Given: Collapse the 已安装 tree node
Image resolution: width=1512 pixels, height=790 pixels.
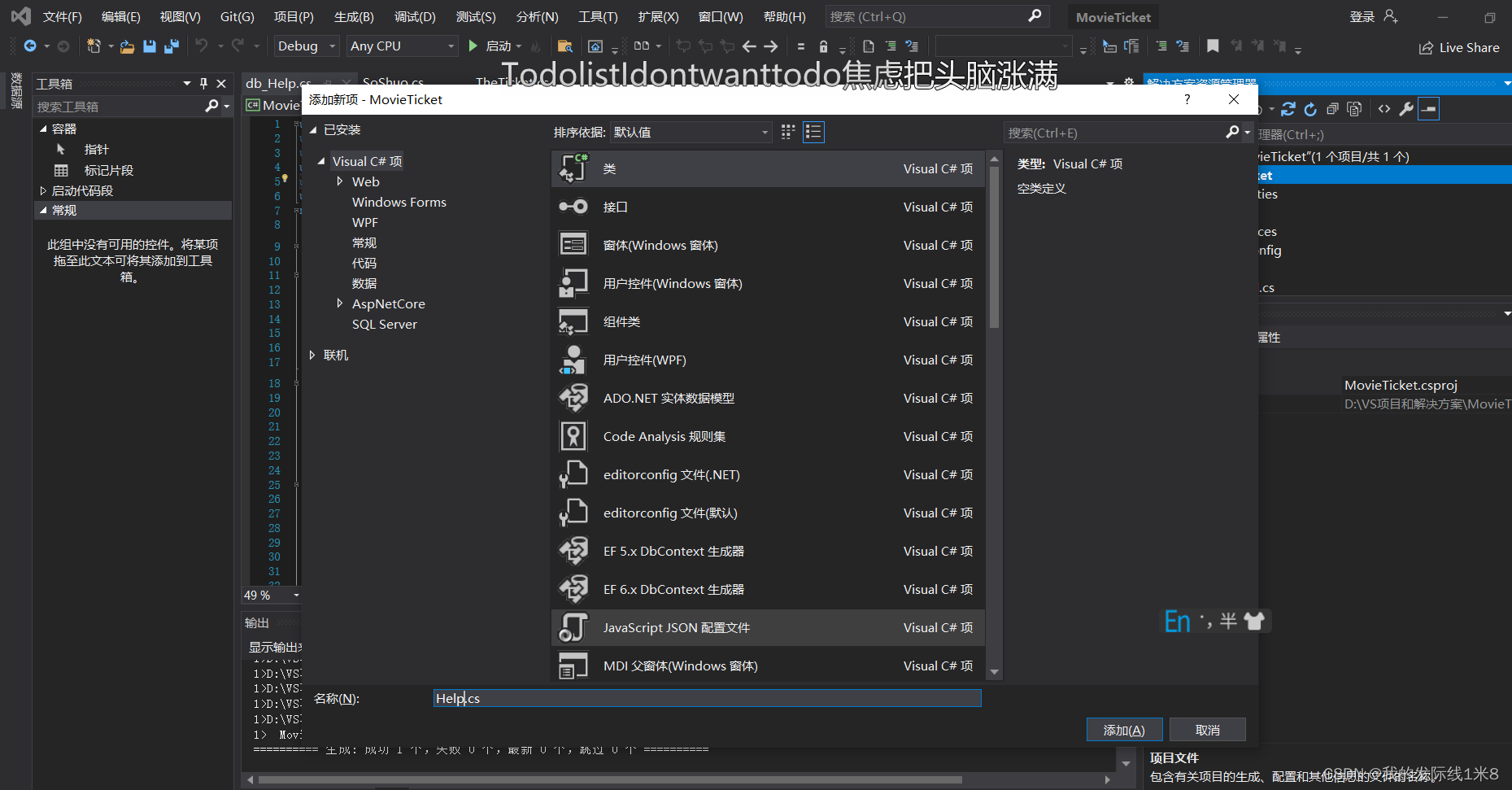Looking at the screenshot, I should (x=313, y=130).
